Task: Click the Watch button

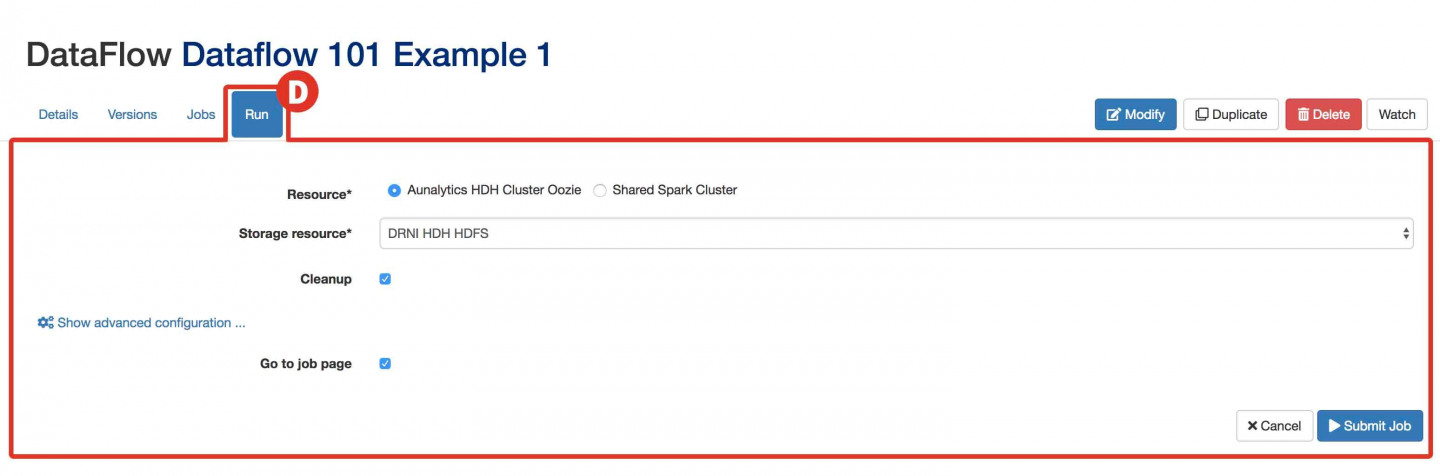Action: [1397, 114]
